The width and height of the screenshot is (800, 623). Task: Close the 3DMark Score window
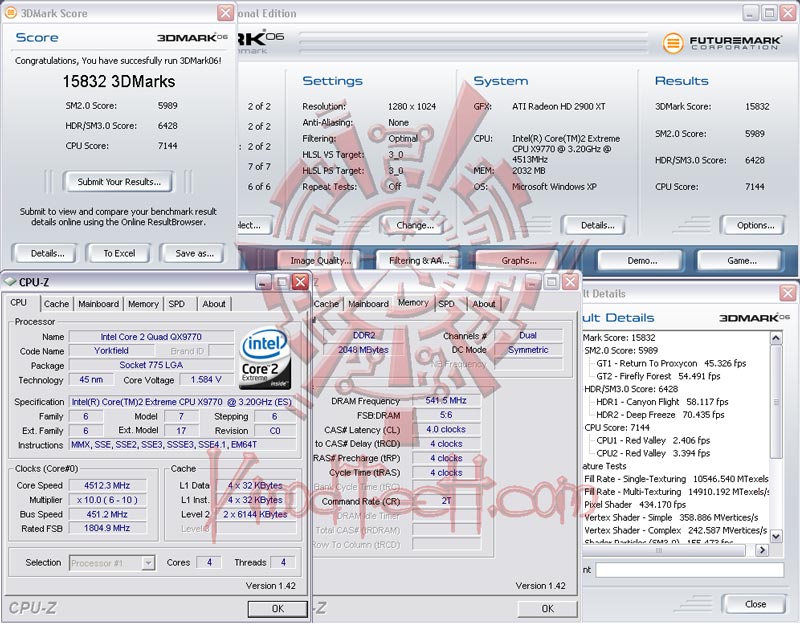pos(226,13)
